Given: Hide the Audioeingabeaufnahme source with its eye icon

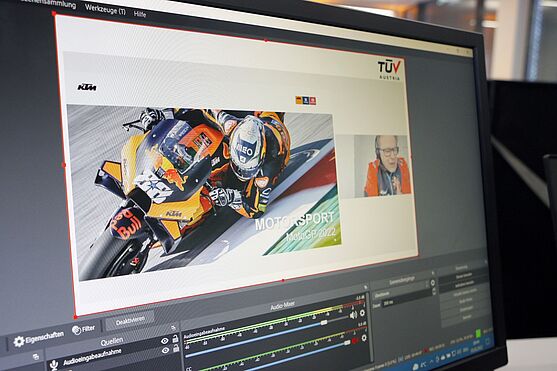Looking at the screenshot, I should [x=165, y=350].
